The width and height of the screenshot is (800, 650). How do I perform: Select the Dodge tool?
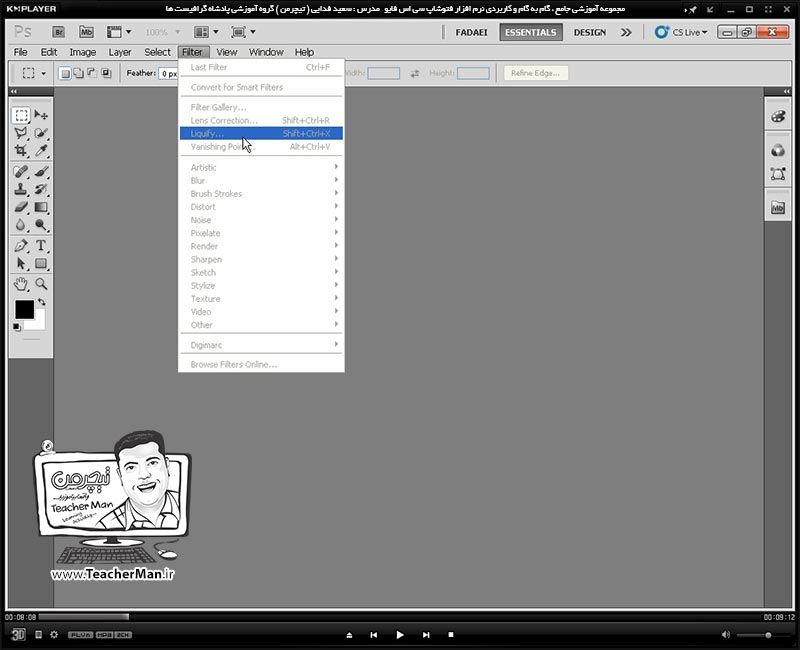pos(41,225)
